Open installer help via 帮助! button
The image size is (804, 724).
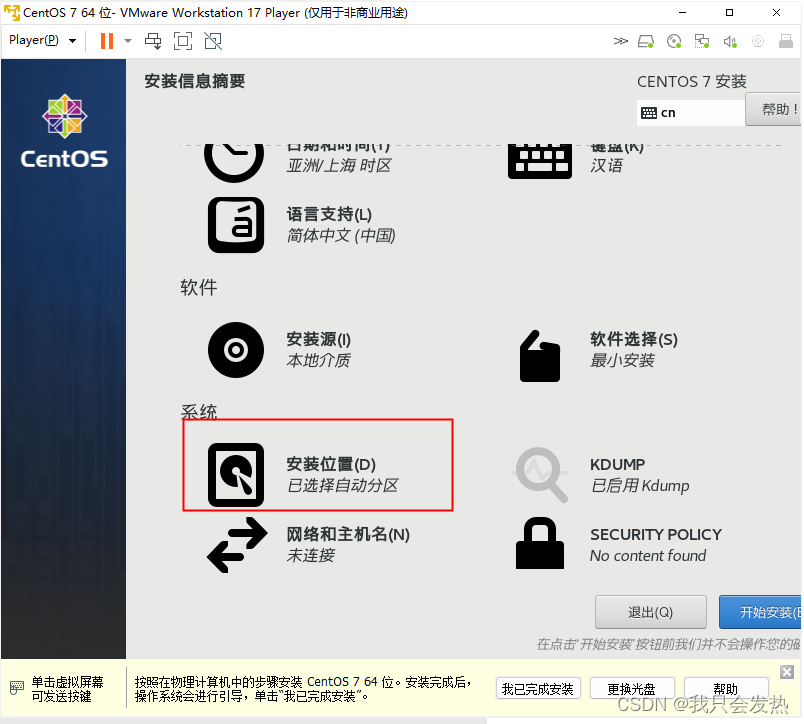[x=773, y=109]
